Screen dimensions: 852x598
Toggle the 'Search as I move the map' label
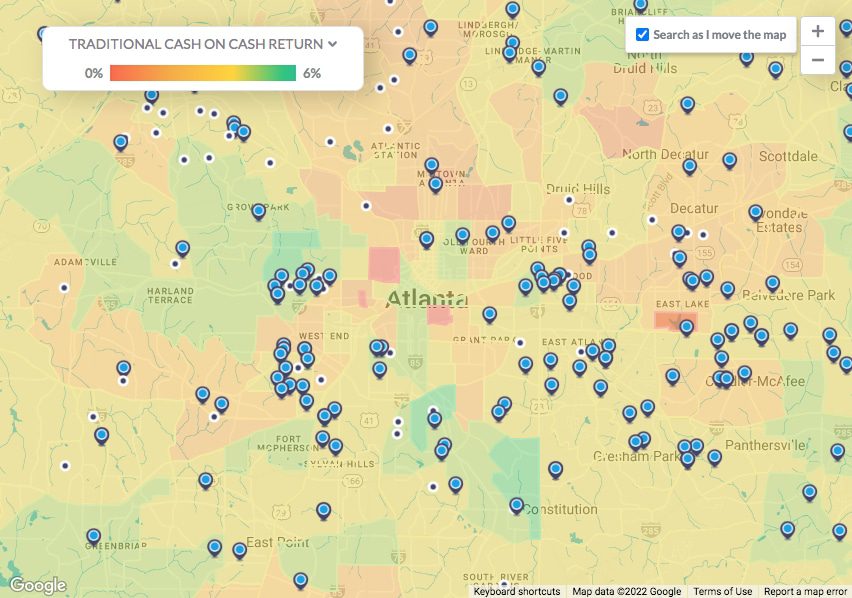(x=719, y=34)
